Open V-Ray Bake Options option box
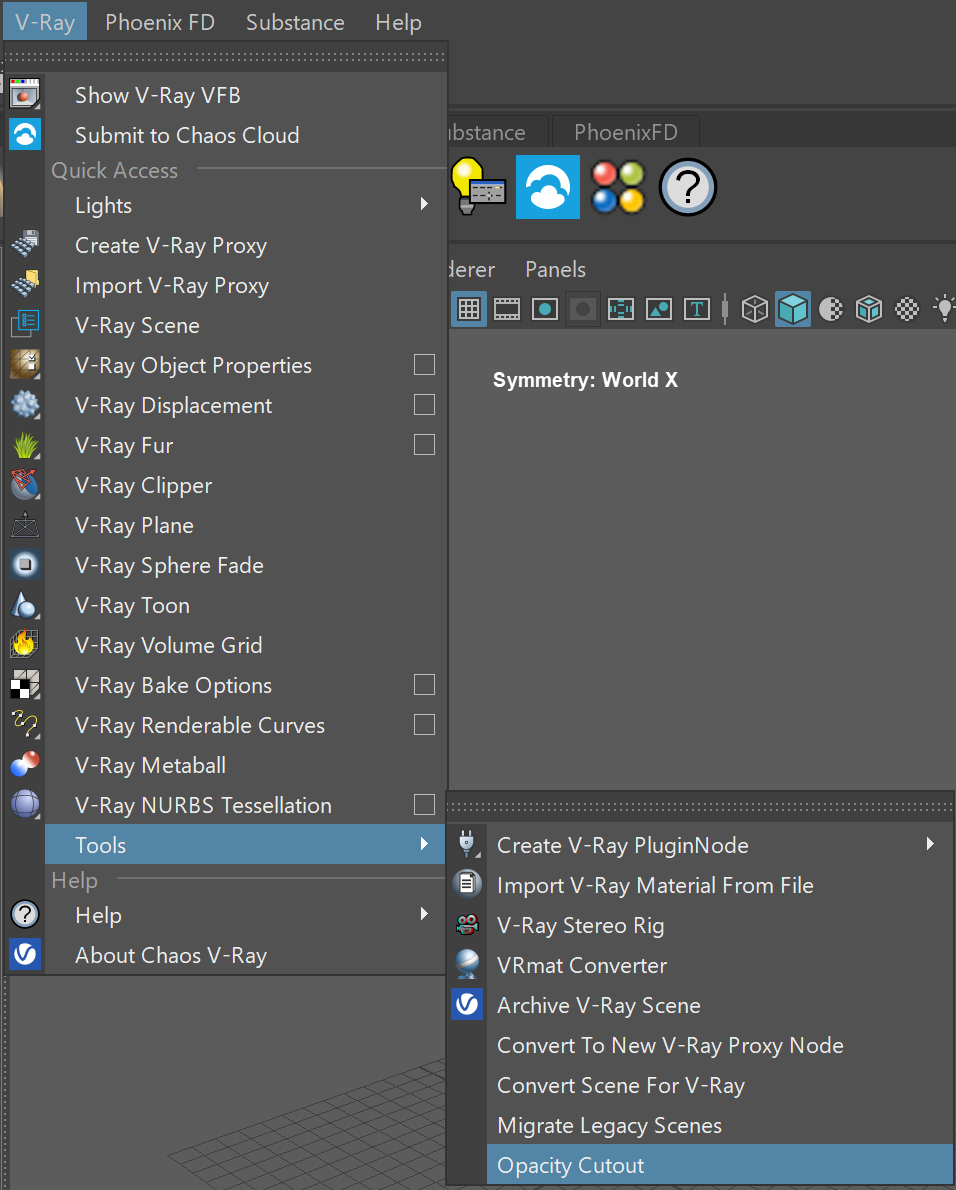The width and height of the screenshot is (956, 1190). pyautogui.click(x=424, y=685)
